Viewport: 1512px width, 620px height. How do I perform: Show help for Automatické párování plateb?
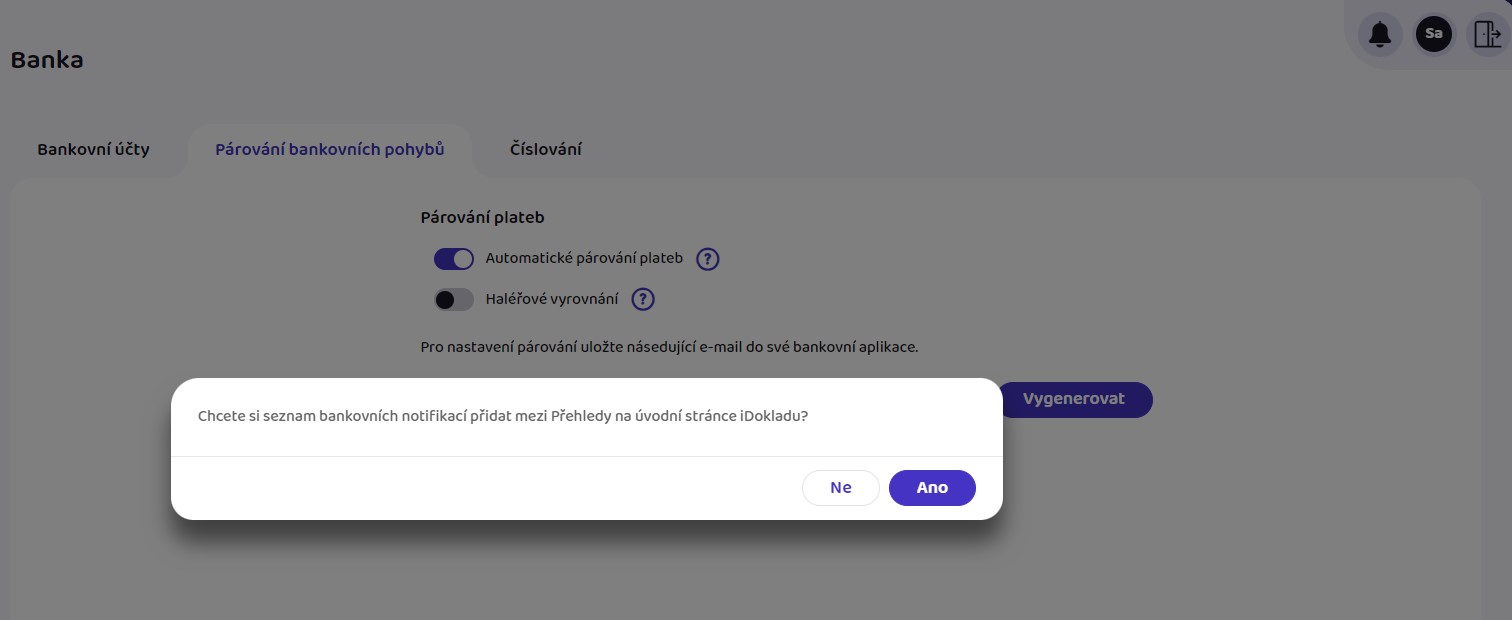pyautogui.click(x=708, y=259)
